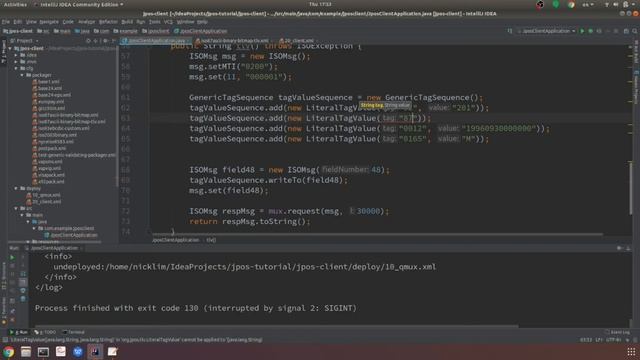The width and height of the screenshot is (640, 360).
Task: Open the Files manager from the dock
Action: point(26,351)
